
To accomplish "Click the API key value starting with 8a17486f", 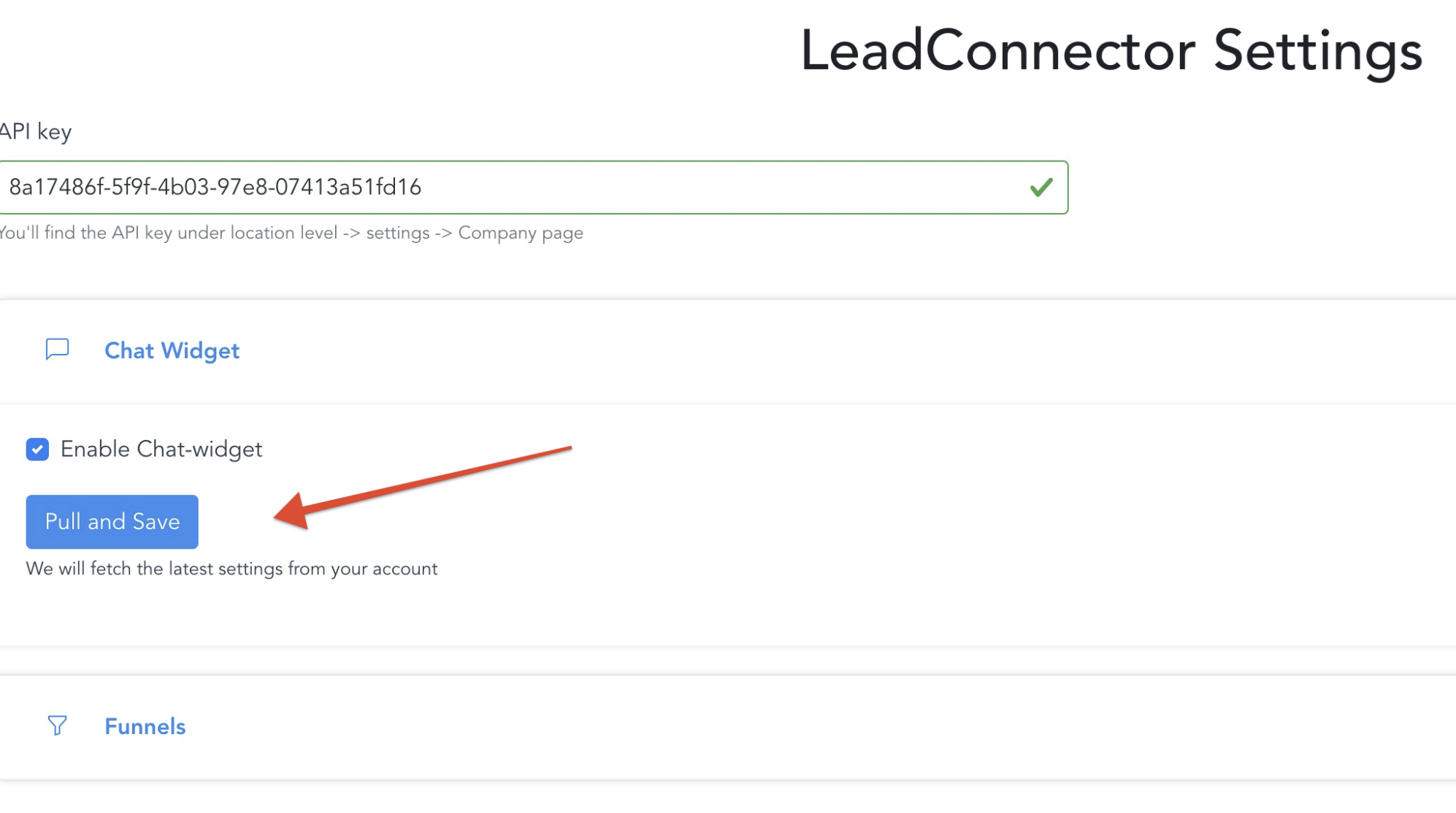I will (215, 188).
